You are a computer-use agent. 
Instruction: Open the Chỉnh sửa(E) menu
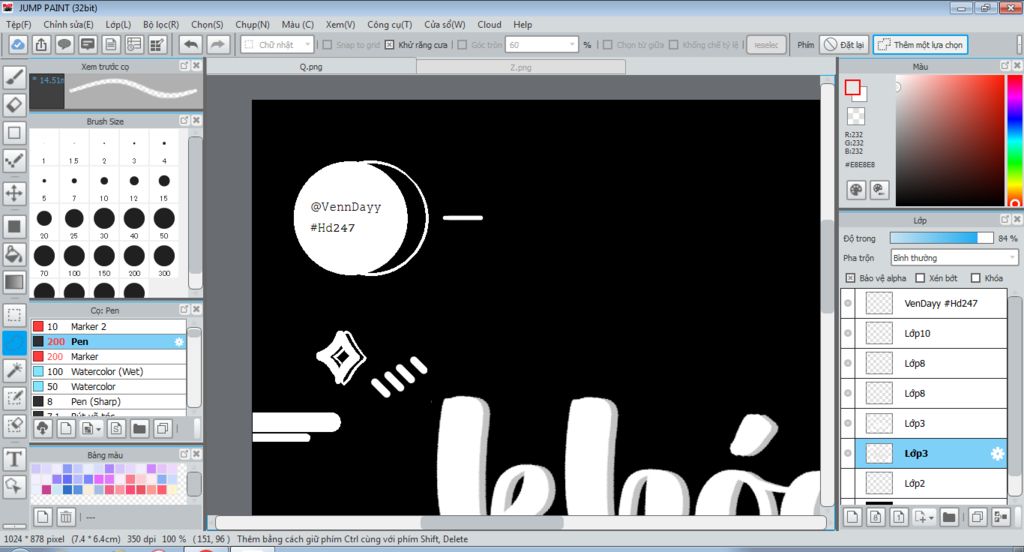pyautogui.click(x=69, y=24)
